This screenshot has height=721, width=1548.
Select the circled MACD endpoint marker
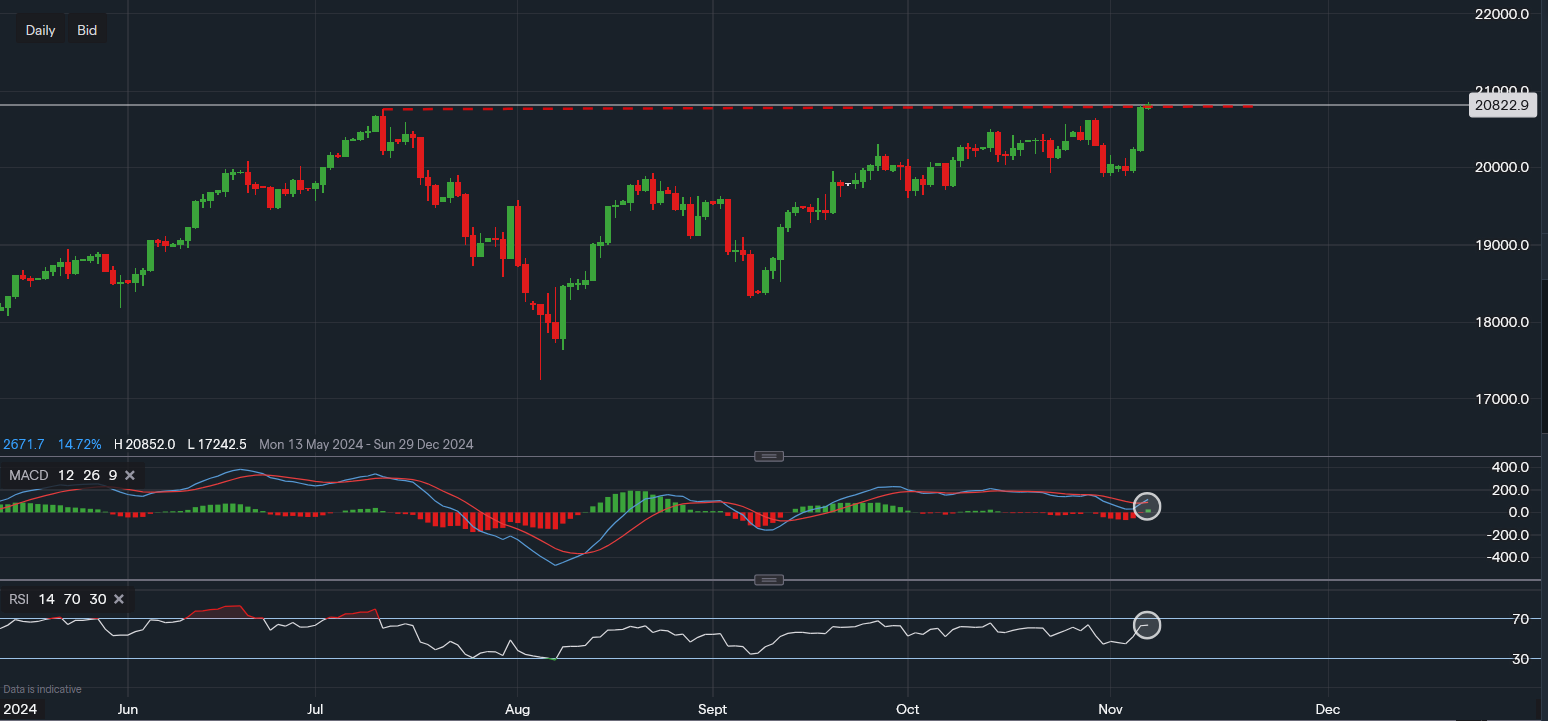pos(1147,507)
